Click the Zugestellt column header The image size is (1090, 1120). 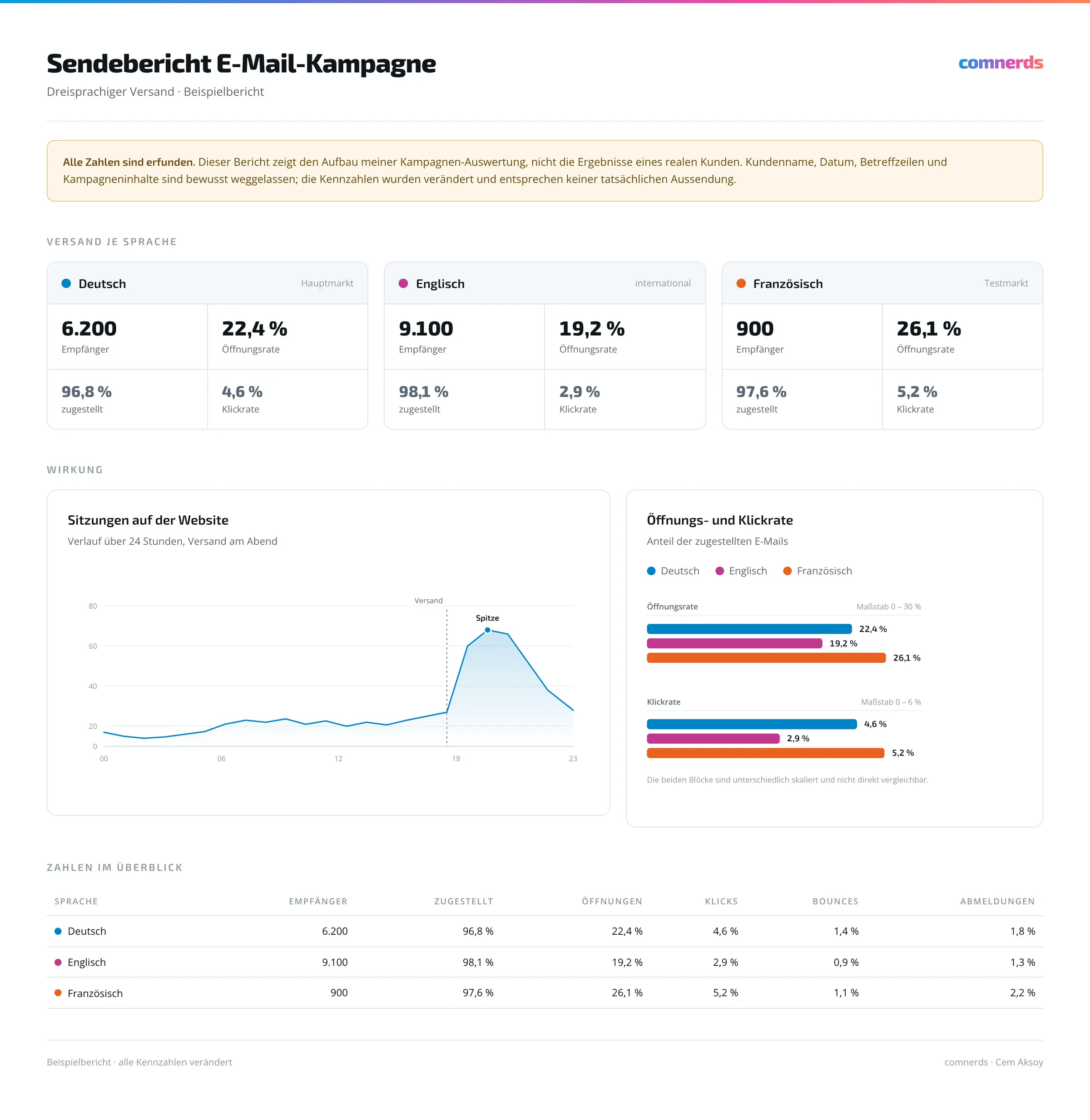[x=463, y=901]
